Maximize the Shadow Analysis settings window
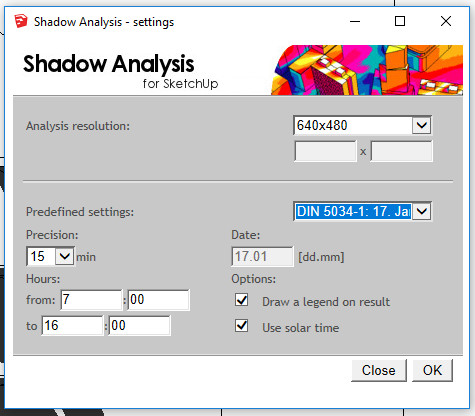Image resolution: width=475 pixels, height=416 pixels. (400, 21)
